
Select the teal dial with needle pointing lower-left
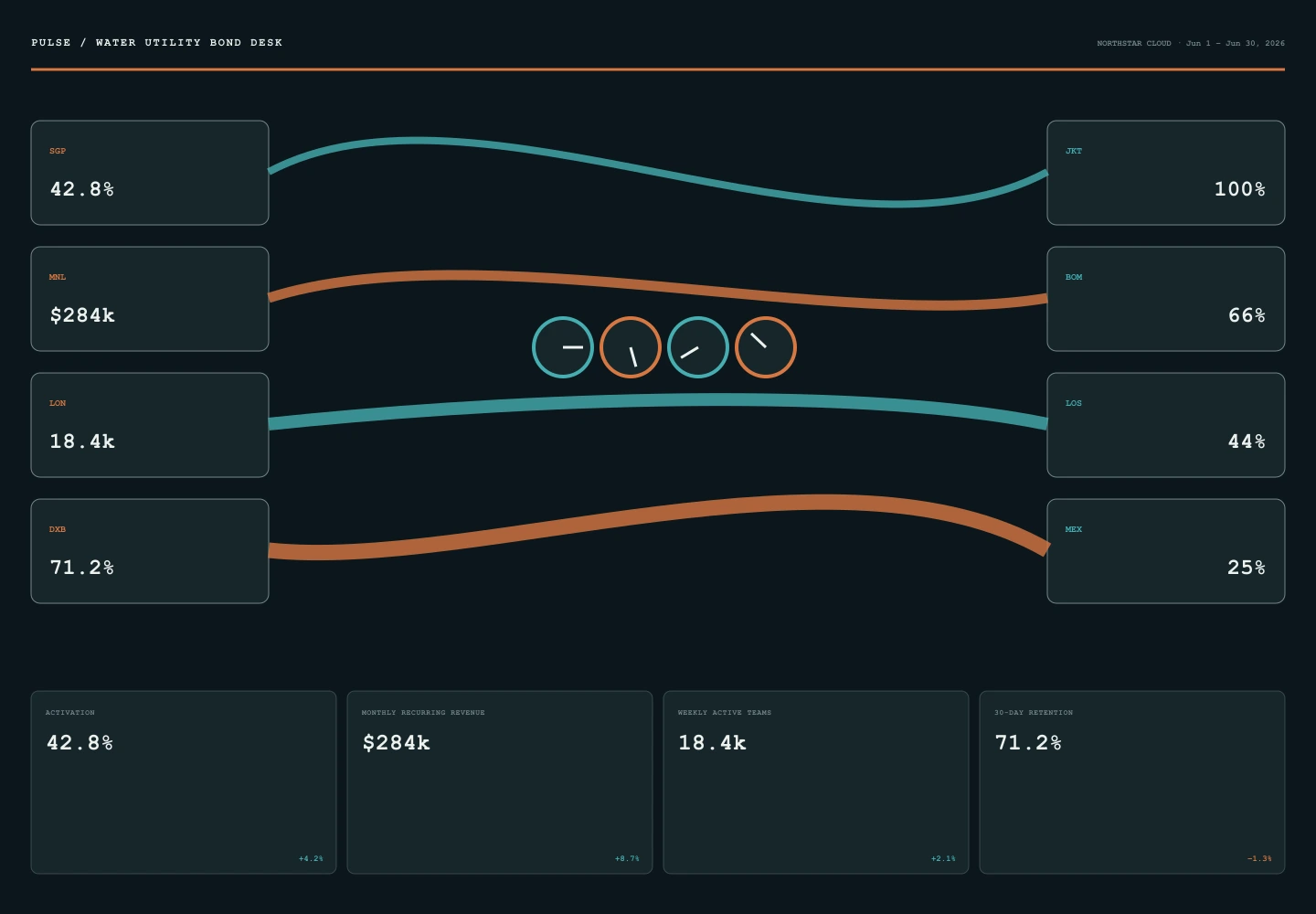point(698,347)
